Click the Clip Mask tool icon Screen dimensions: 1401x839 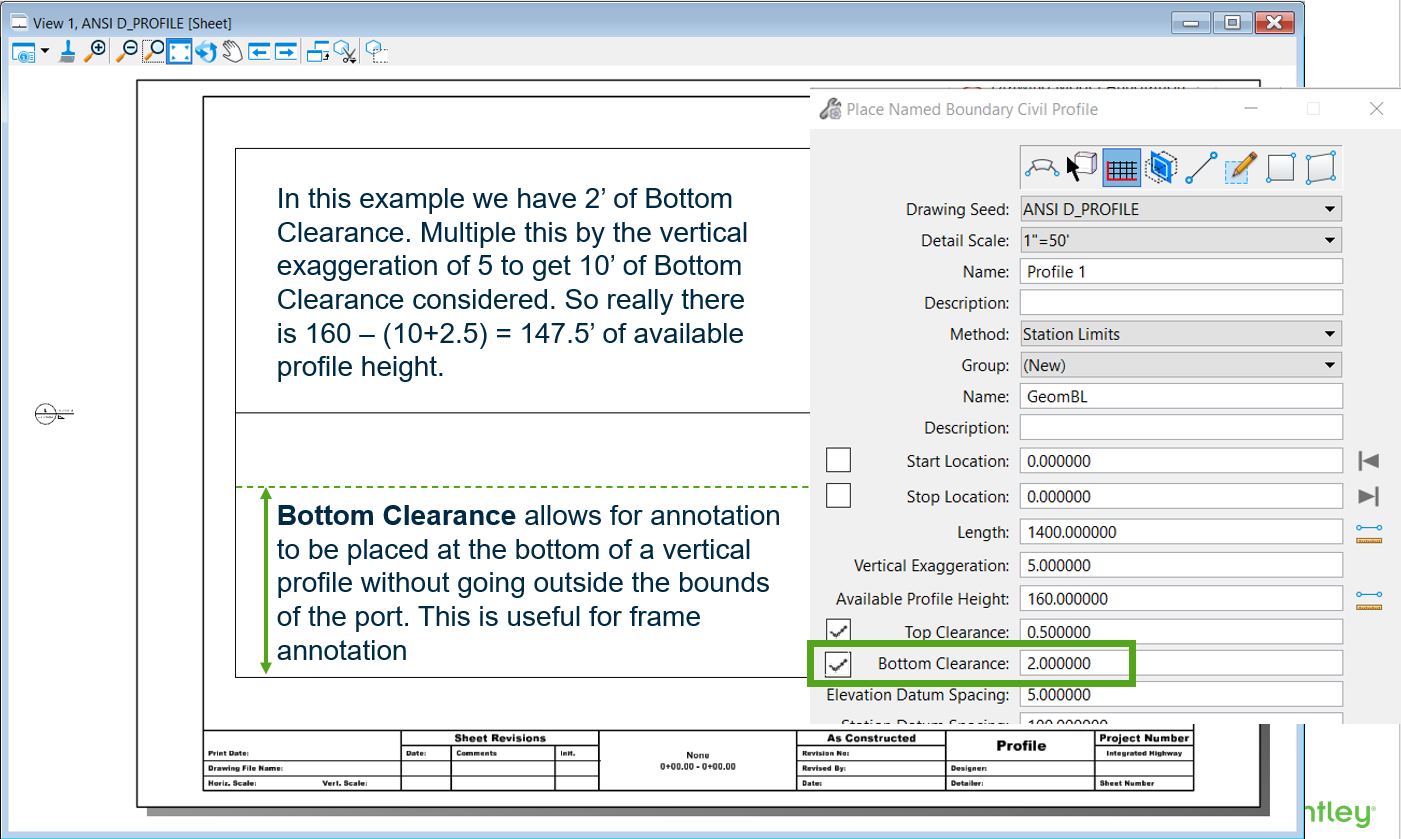click(x=377, y=52)
